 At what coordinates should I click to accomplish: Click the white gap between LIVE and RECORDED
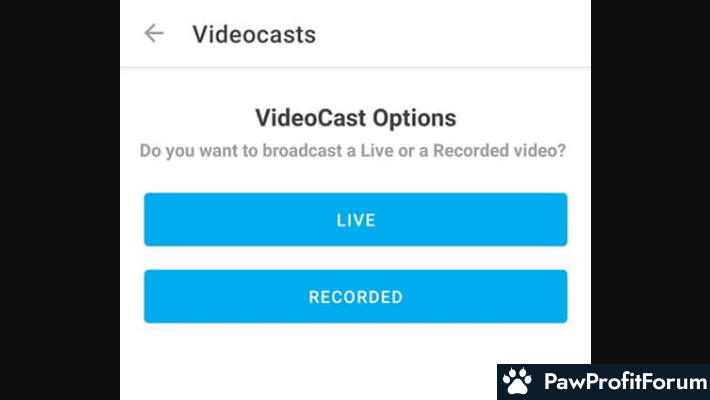[355, 258]
